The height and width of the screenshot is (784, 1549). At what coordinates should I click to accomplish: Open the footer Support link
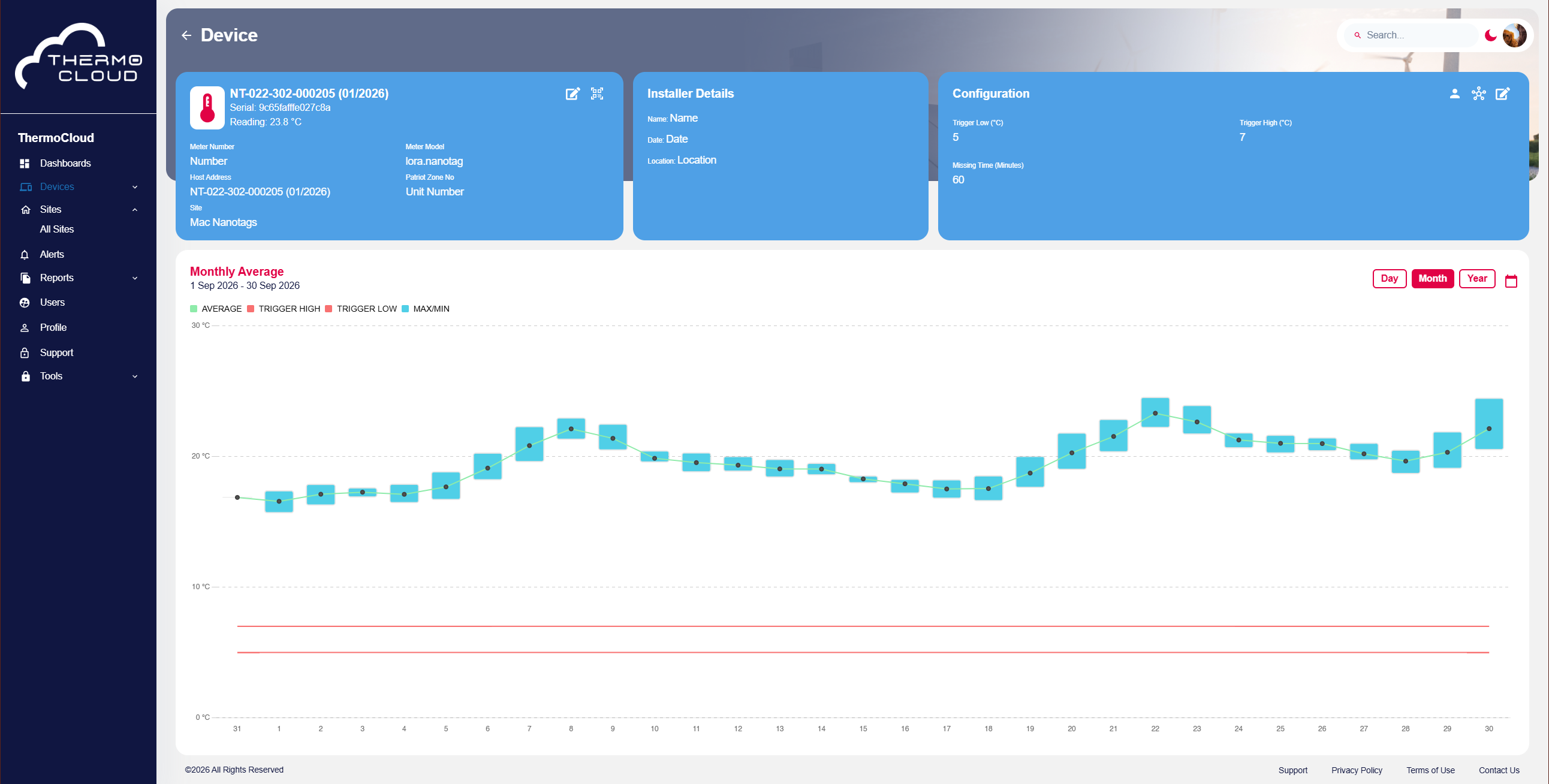pyautogui.click(x=1293, y=771)
